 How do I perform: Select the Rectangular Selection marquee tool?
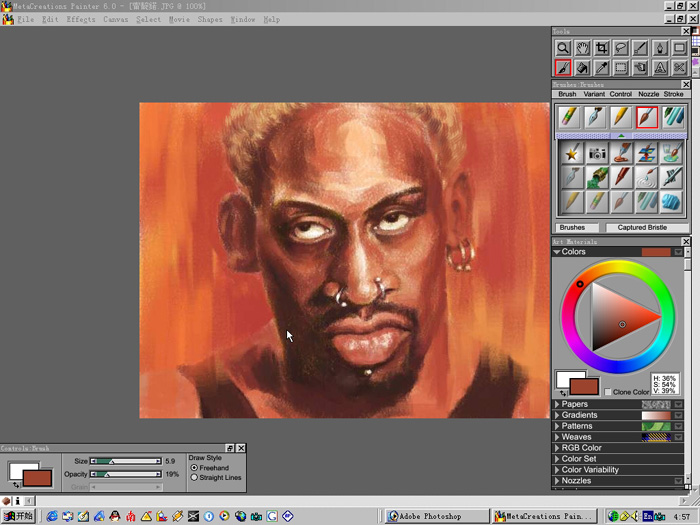621,68
